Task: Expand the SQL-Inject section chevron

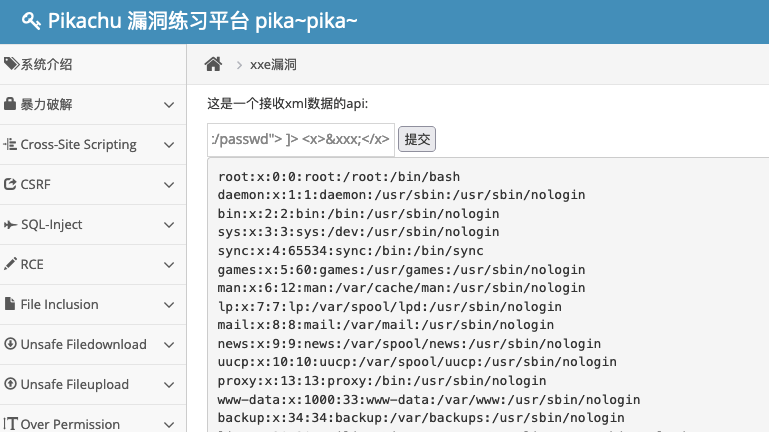Action: coord(169,225)
